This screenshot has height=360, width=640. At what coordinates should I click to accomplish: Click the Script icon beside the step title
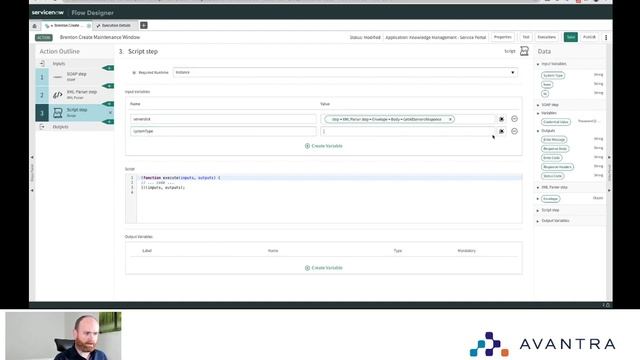pyautogui.click(x=524, y=51)
